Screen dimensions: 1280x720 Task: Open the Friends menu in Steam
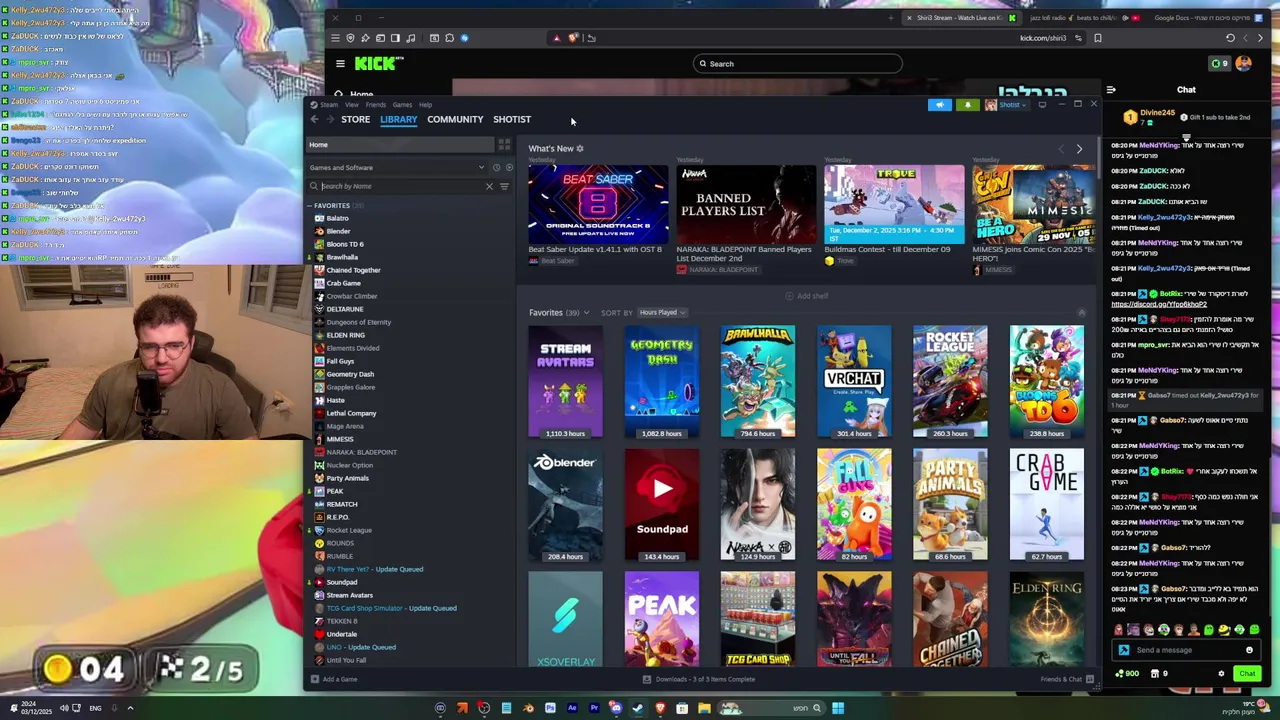click(376, 105)
